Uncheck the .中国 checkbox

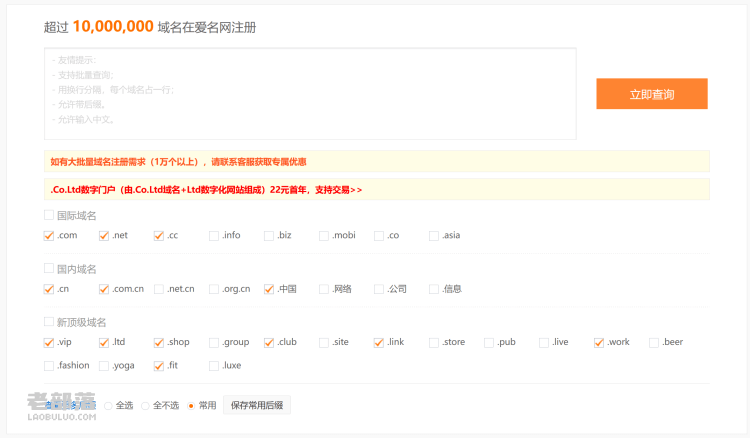(x=269, y=289)
